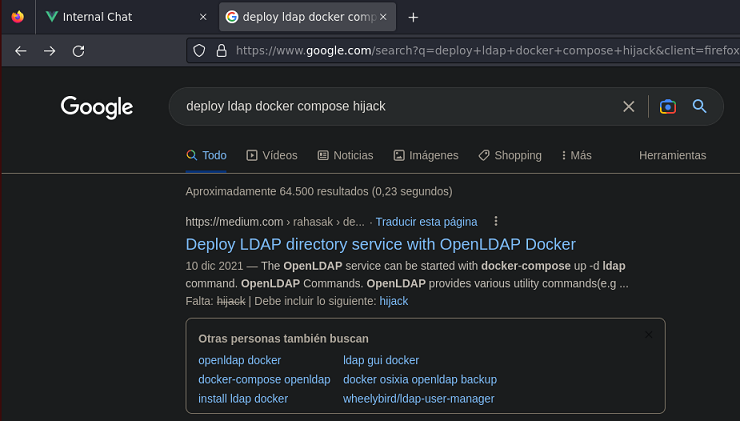Click the magnifier search submit icon

(700, 106)
